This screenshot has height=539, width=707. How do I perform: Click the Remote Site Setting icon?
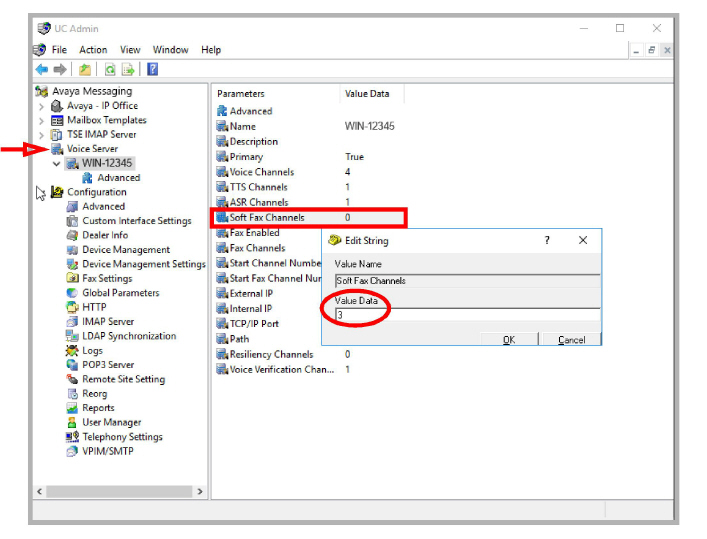tap(72, 379)
